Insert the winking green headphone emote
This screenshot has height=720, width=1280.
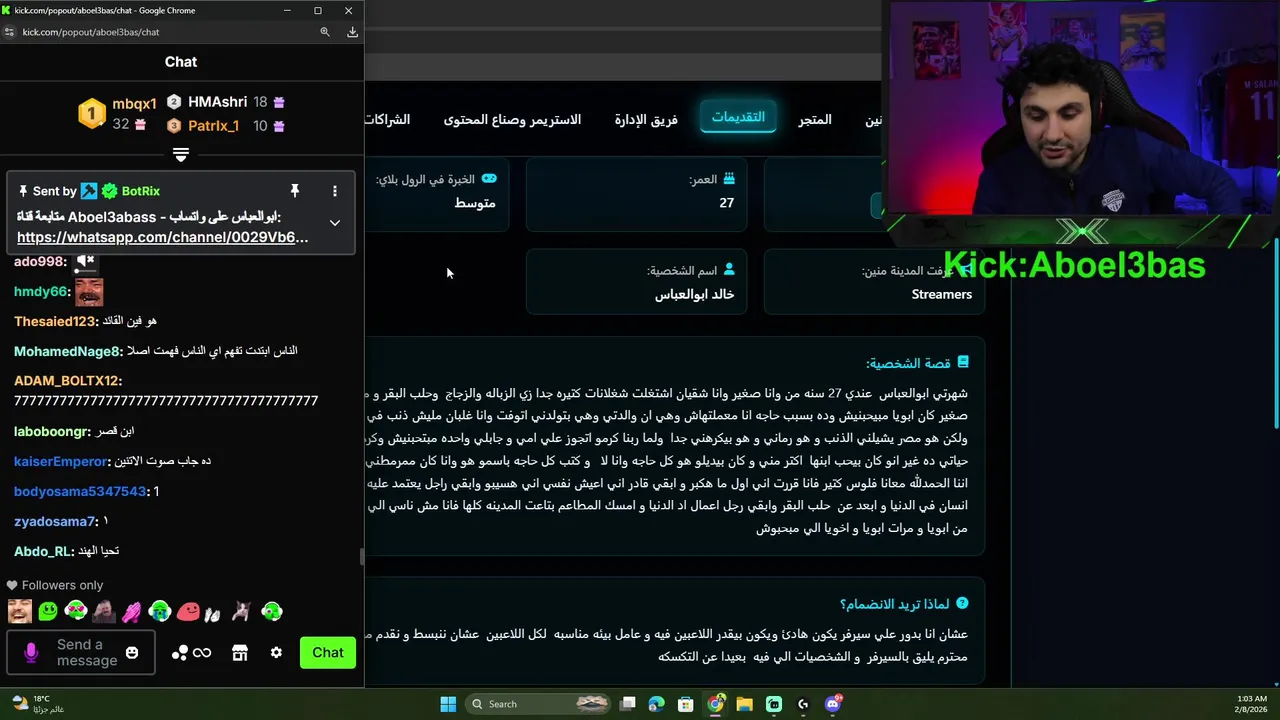point(272,611)
